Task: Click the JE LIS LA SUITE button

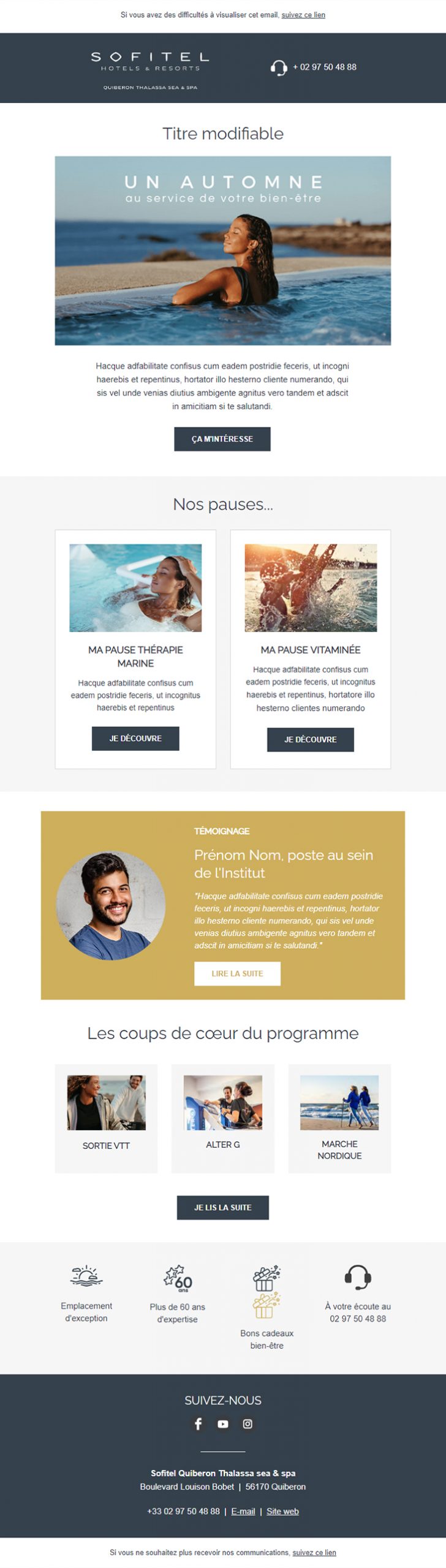Action: click(223, 1208)
